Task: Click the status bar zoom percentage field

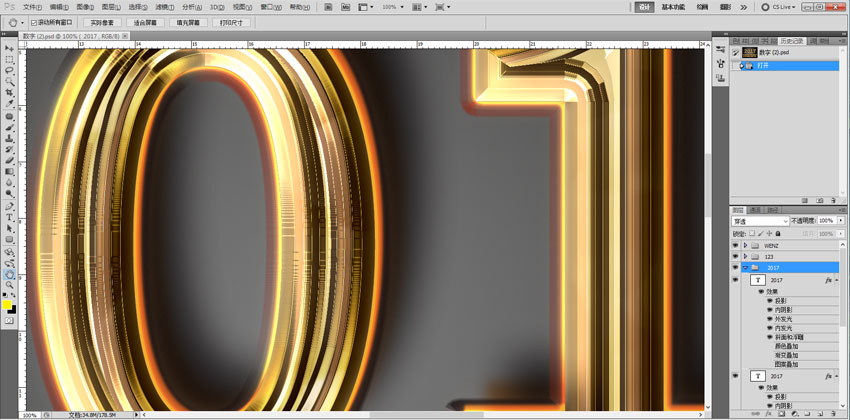Action: [x=29, y=415]
